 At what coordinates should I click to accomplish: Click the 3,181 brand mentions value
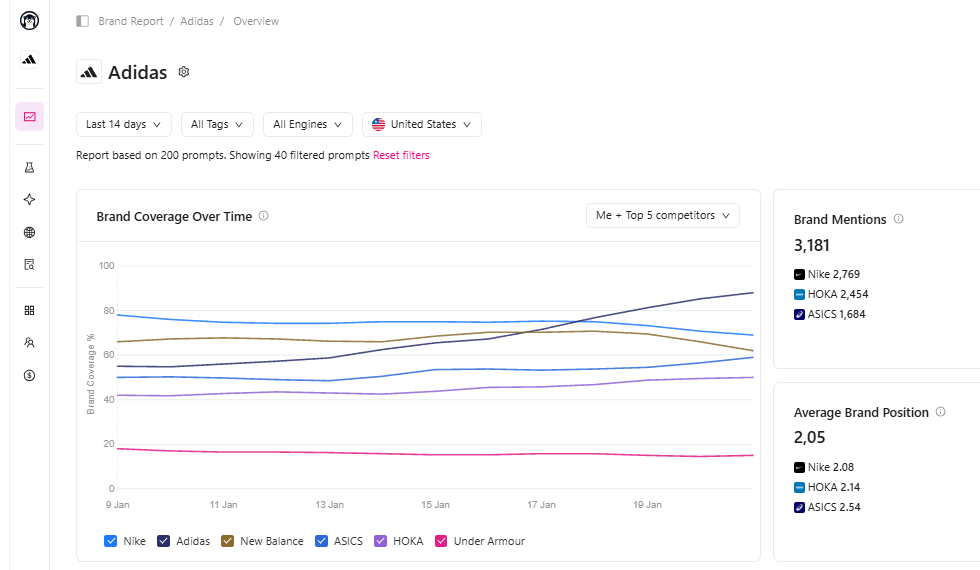[x=812, y=246]
